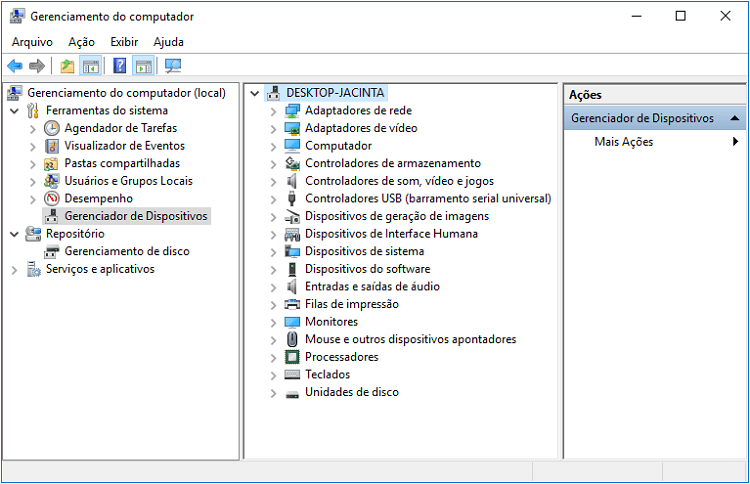Screen dimensions: 750x484
Task: Click the Adaptadores de rede icon
Action: (292, 110)
